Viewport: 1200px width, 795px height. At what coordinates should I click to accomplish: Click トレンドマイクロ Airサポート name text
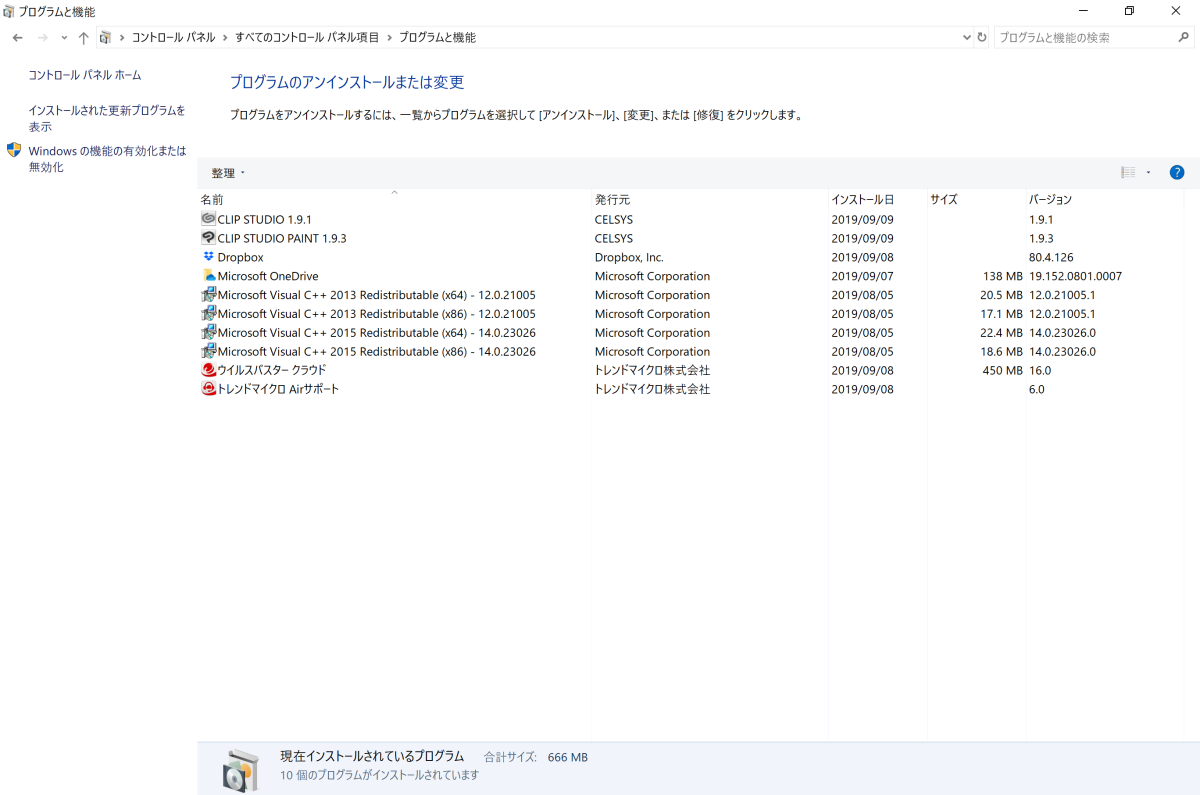(278, 389)
